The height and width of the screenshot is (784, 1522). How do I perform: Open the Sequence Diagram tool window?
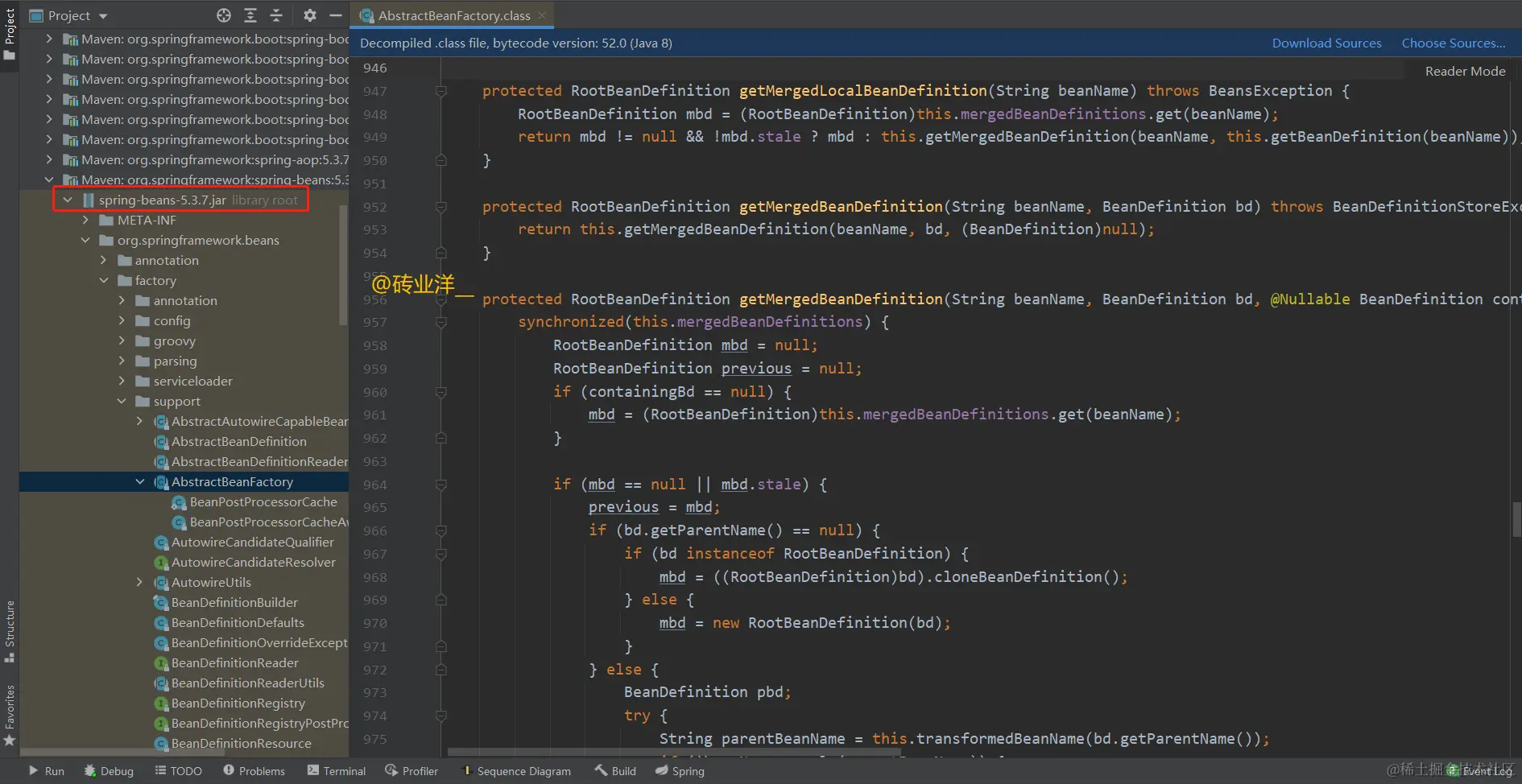click(516, 770)
